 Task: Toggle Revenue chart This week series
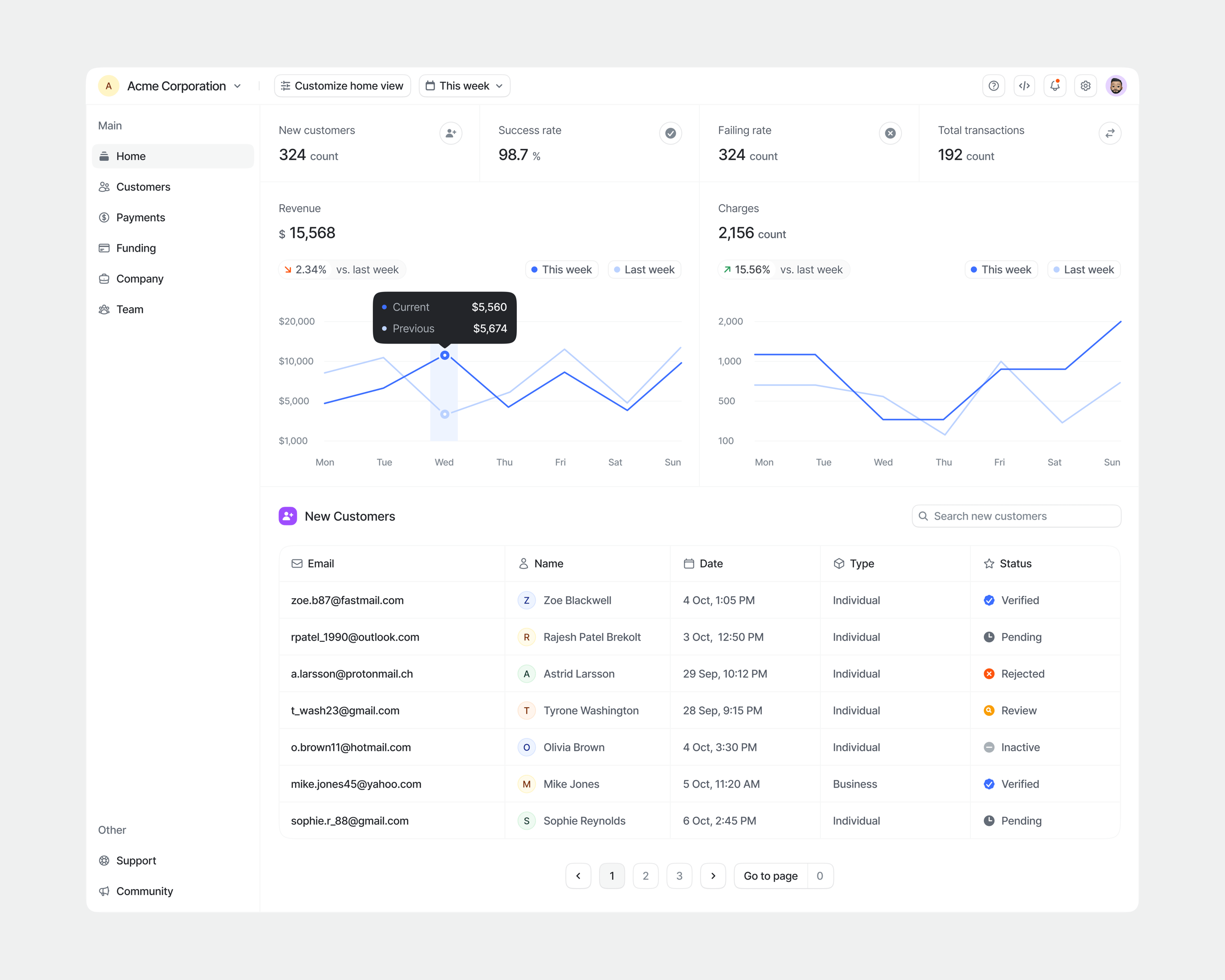(x=561, y=269)
